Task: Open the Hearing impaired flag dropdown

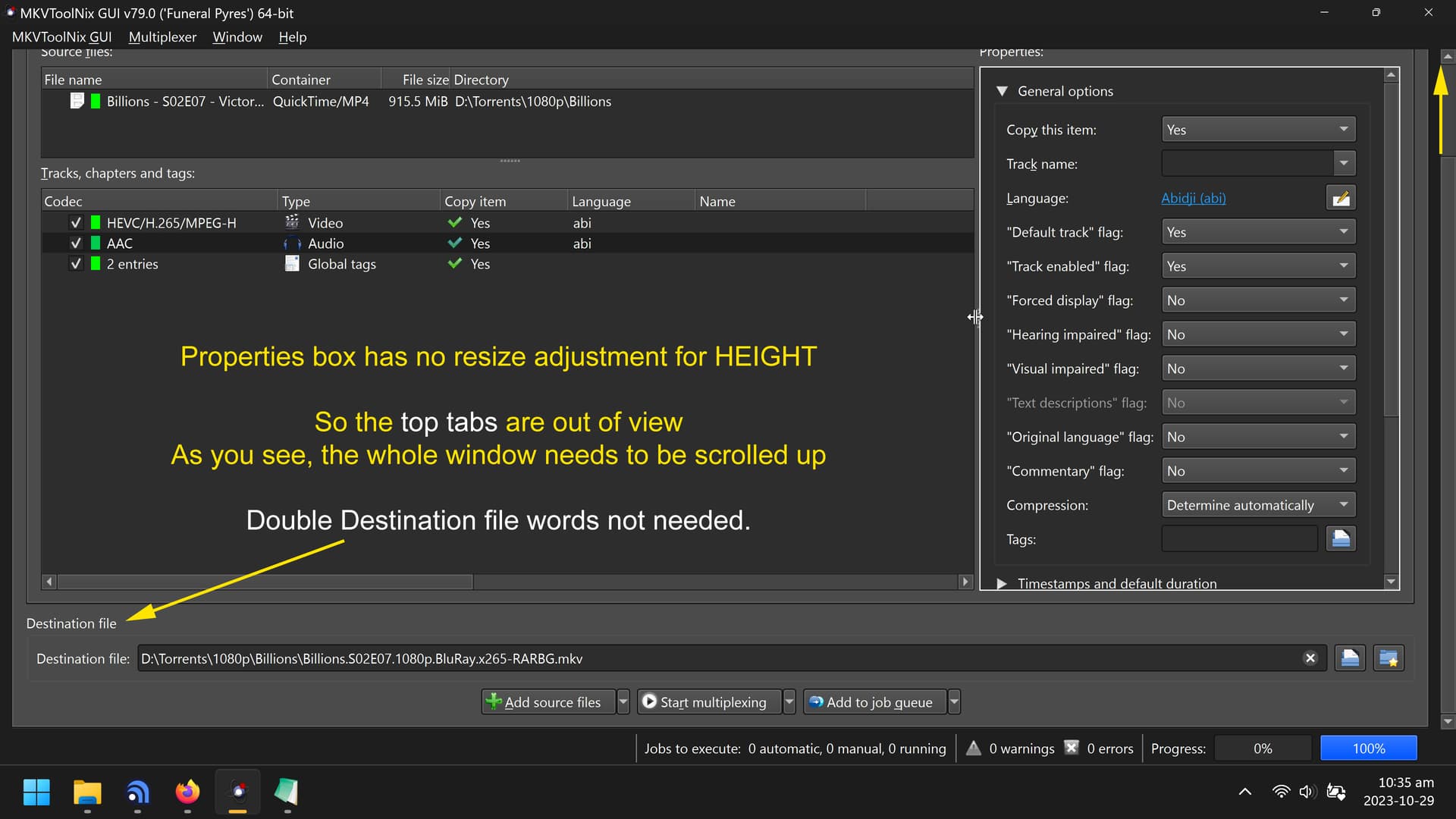Action: (1259, 334)
